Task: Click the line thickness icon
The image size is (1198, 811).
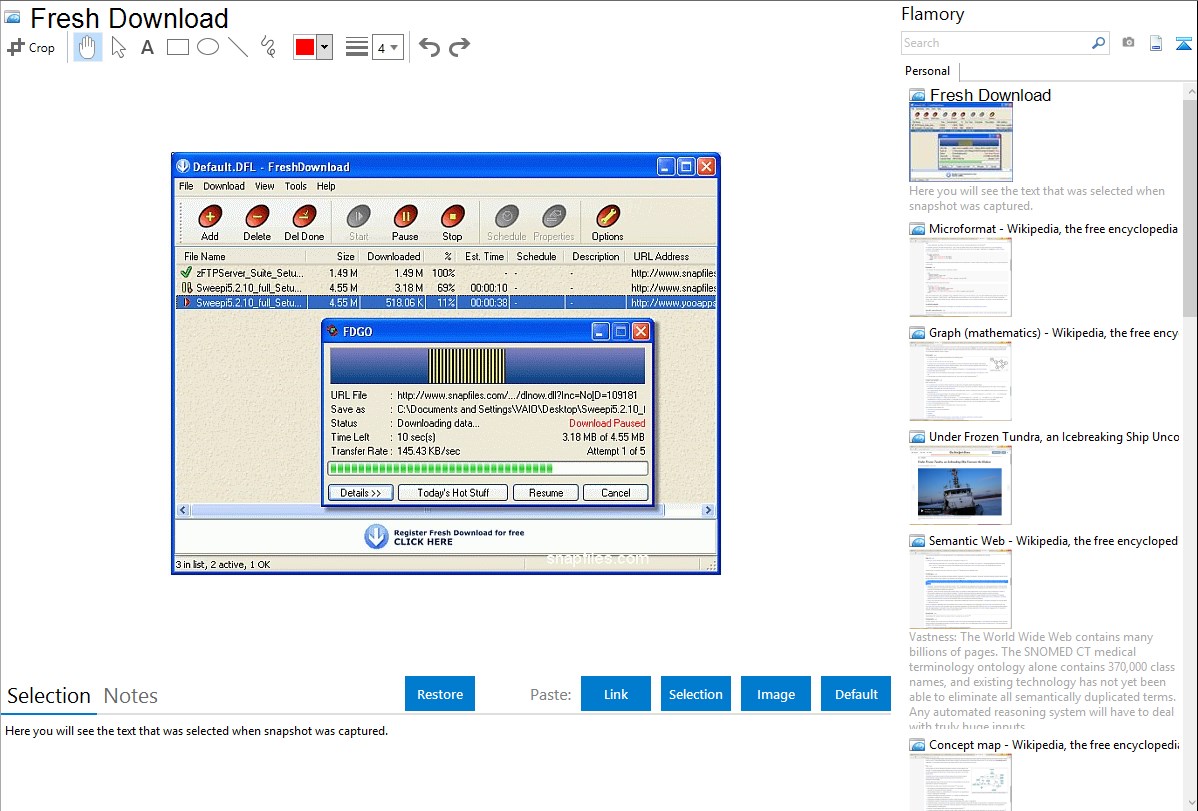Action: pyautogui.click(x=357, y=47)
